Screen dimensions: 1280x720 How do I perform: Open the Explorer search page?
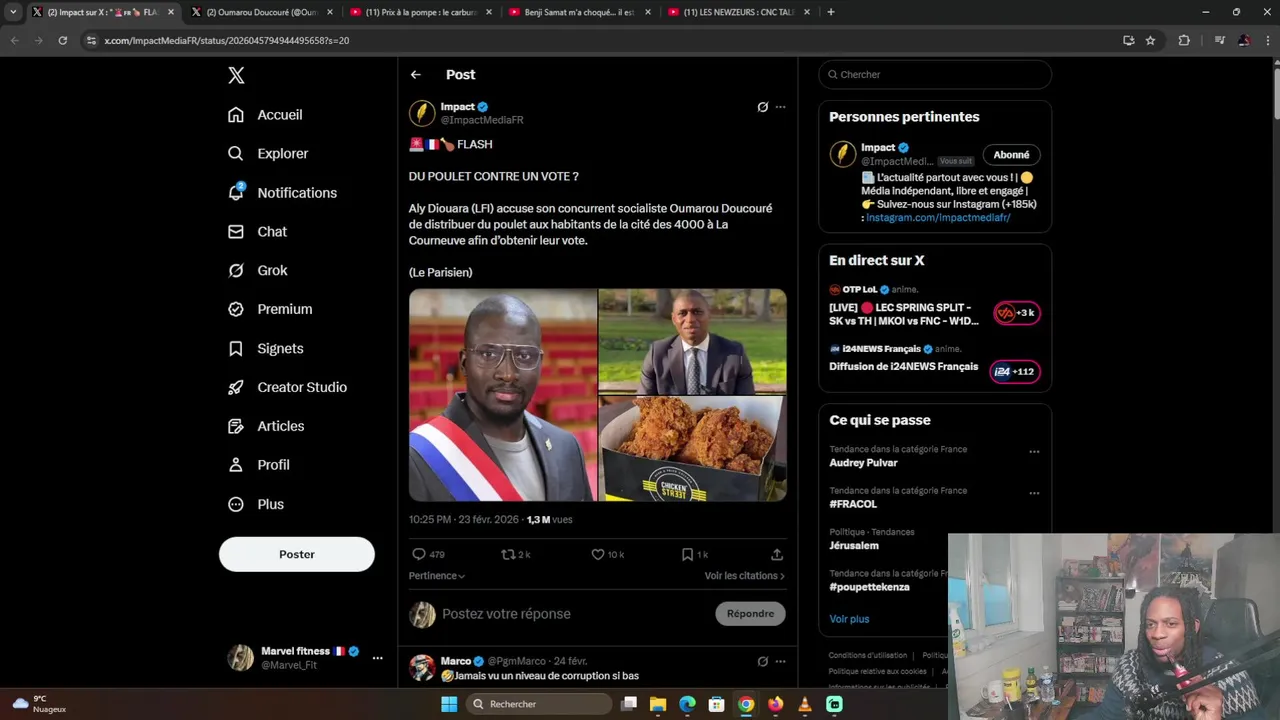click(268, 154)
